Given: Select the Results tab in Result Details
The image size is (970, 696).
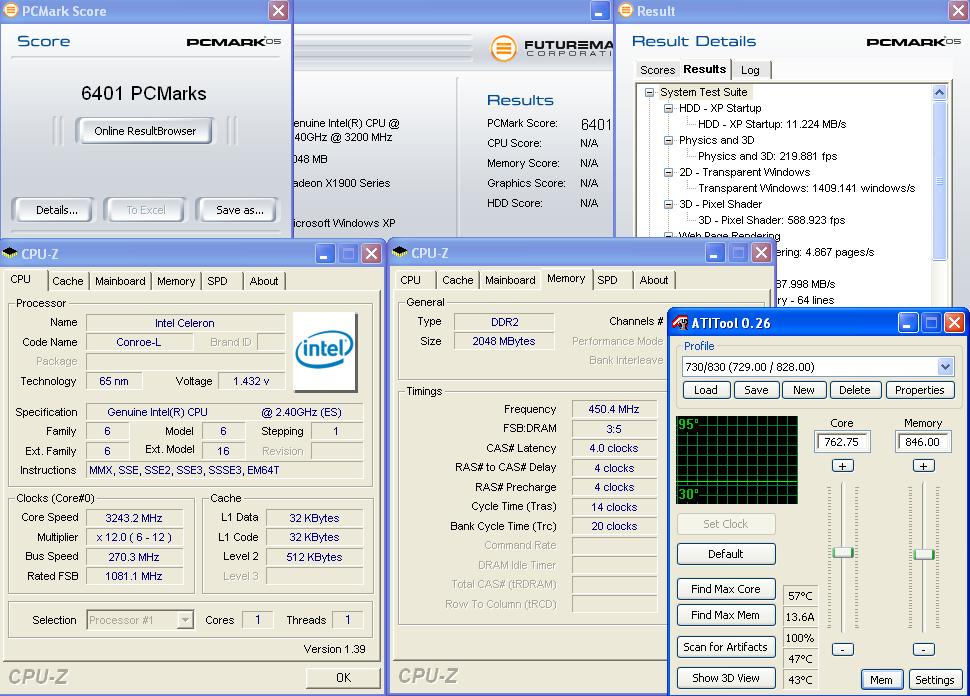Looking at the screenshot, I should tap(705, 69).
